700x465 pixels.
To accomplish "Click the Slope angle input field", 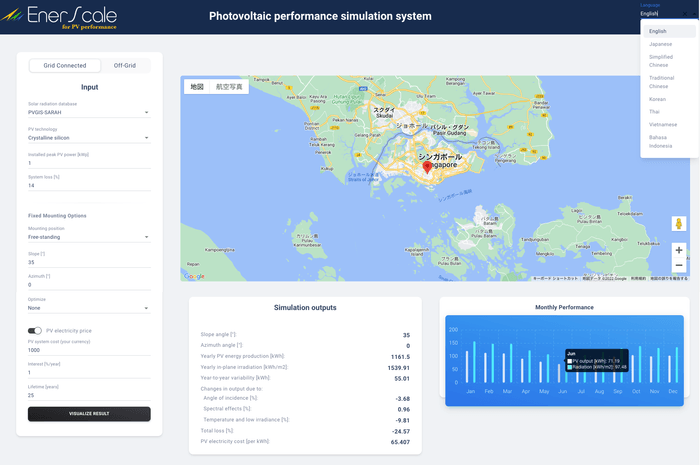I will click(89, 261).
